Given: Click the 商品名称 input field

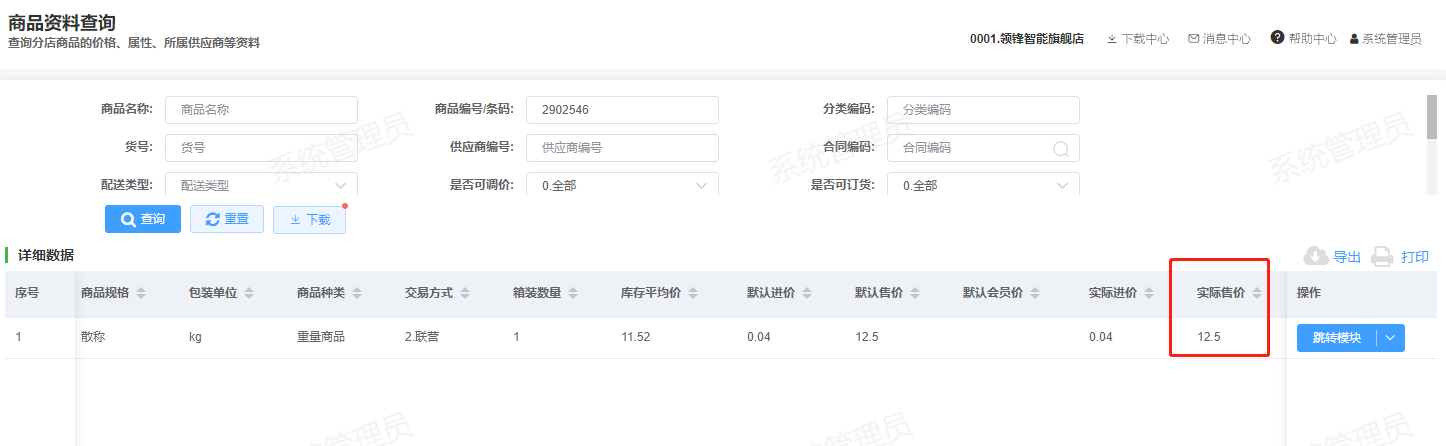Looking at the screenshot, I should (x=261, y=110).
